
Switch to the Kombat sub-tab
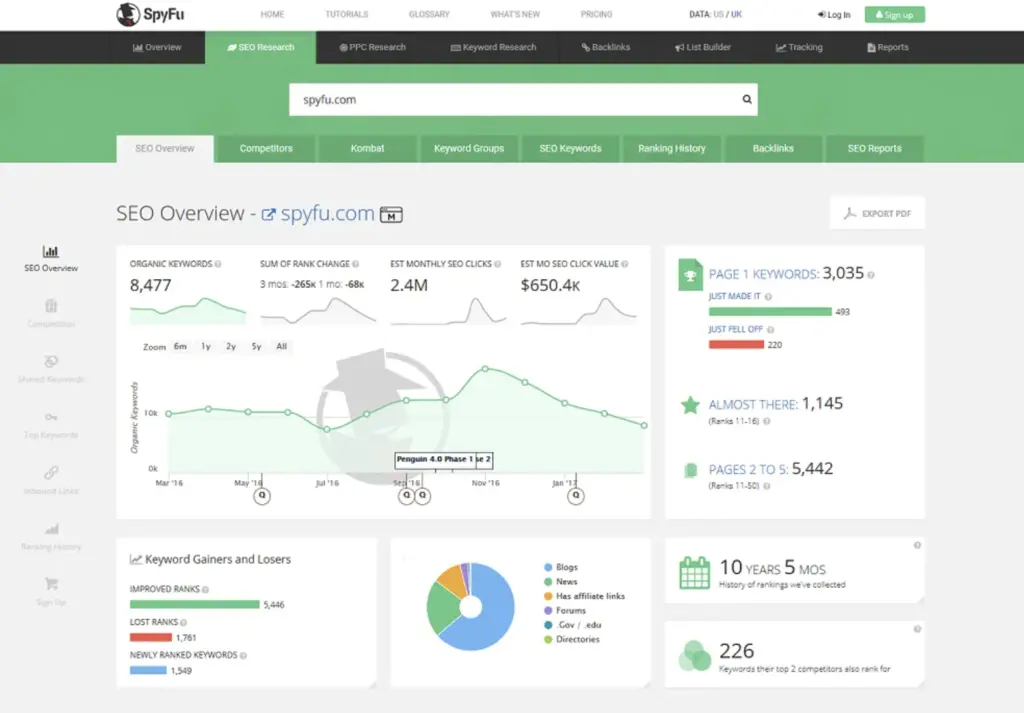(x=367, y=149)
